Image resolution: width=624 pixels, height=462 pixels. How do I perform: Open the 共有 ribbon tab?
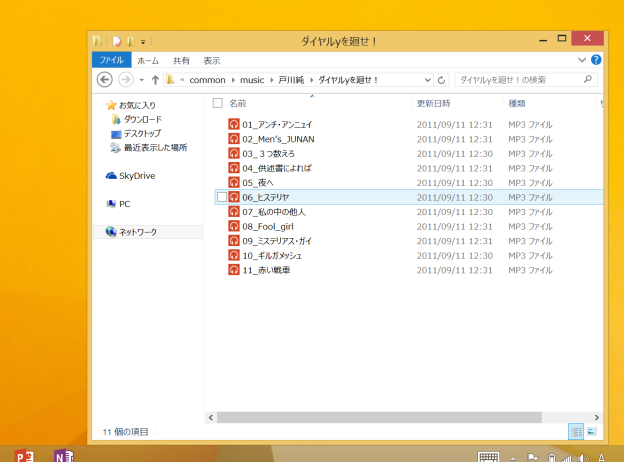tap(181, 60)
